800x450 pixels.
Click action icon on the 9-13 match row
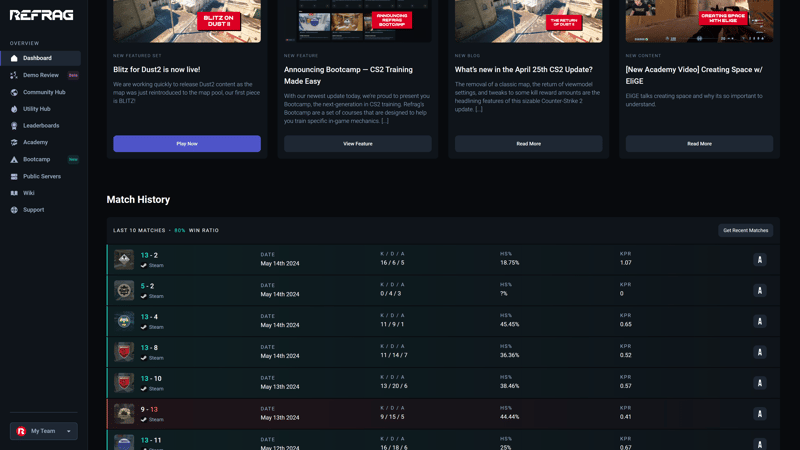[x=760, y=414]
